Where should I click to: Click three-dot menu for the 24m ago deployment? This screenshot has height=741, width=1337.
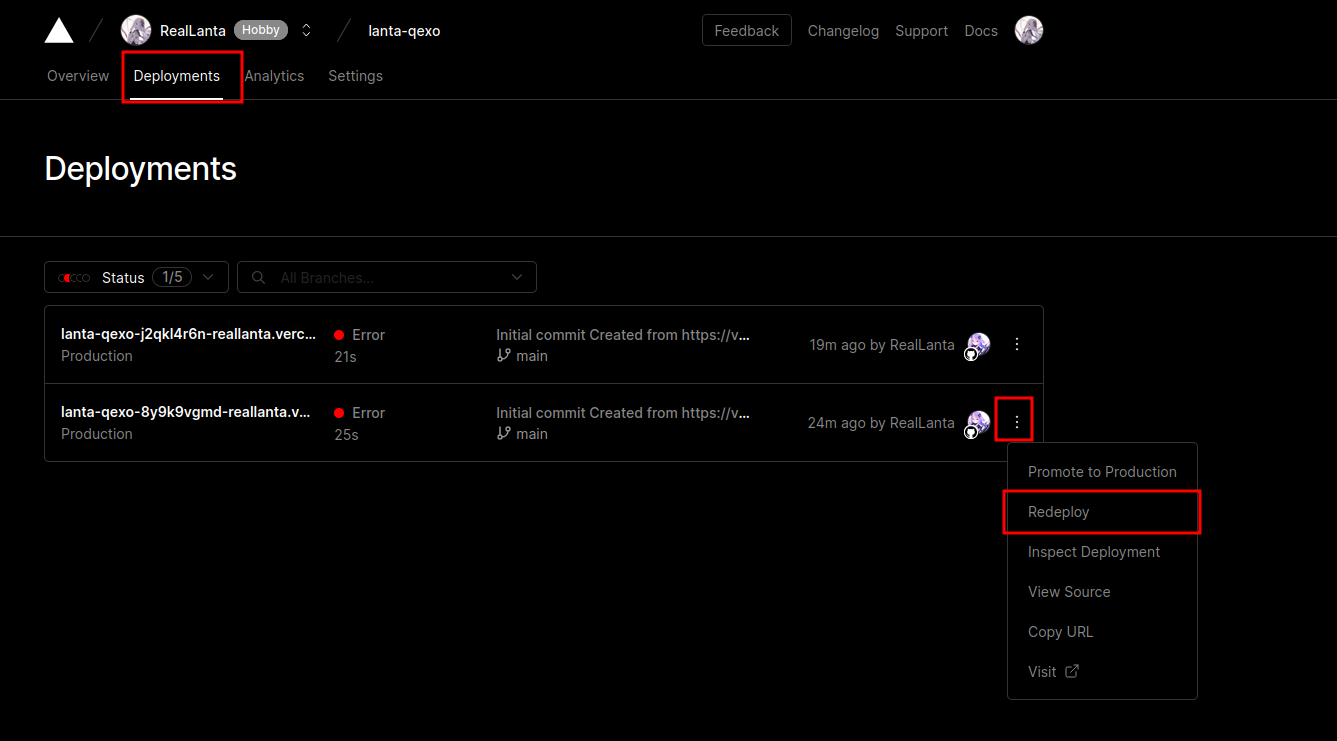[1017, 422]
